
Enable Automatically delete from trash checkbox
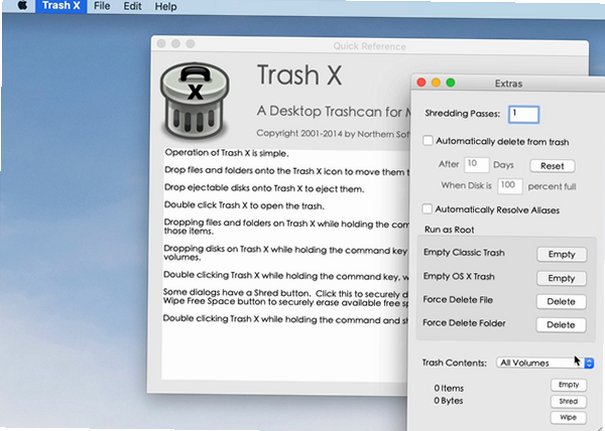[x=428, y=140]
